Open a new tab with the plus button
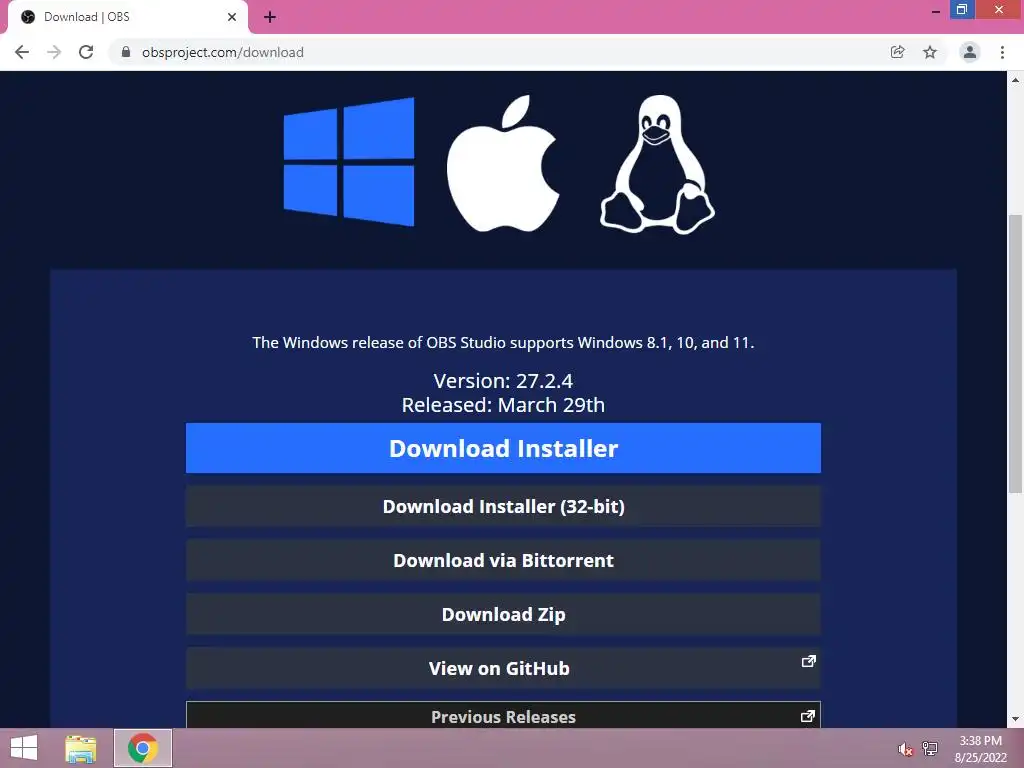The height and width of the screenshot is (768, 1024). coord(270,17)
